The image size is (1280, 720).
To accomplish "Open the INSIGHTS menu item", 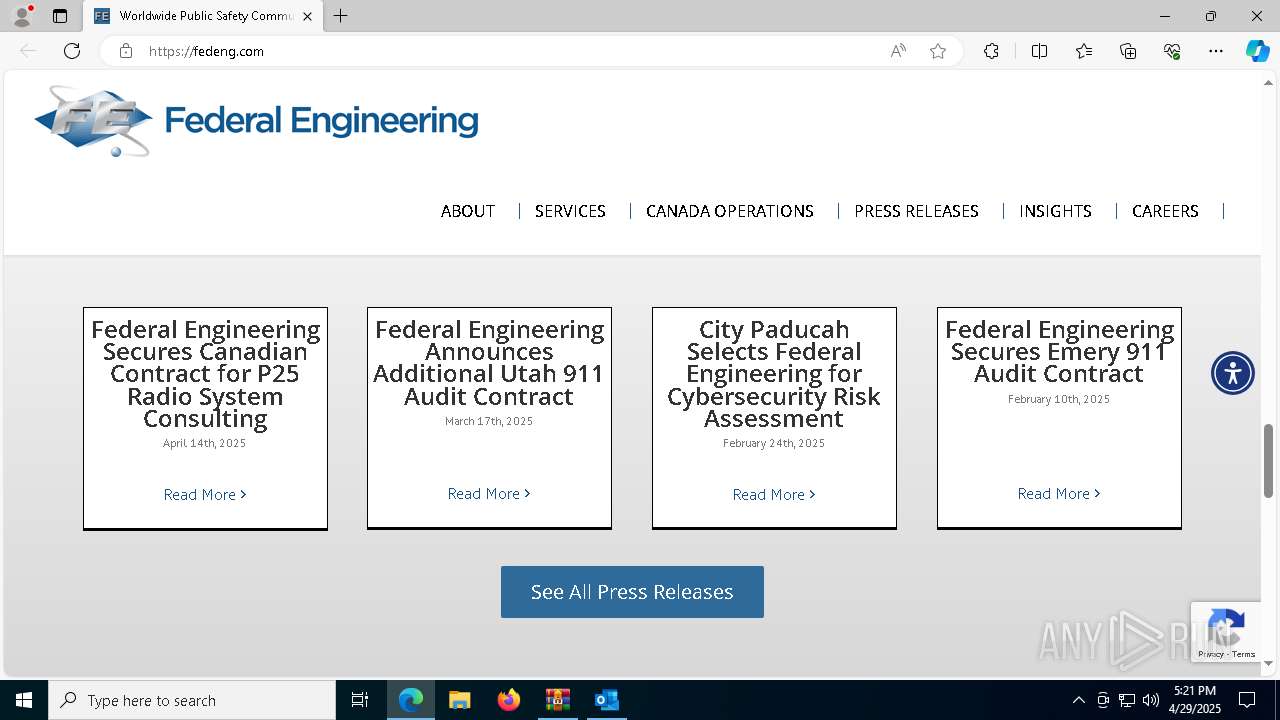I will click(x=1055, y=211).
